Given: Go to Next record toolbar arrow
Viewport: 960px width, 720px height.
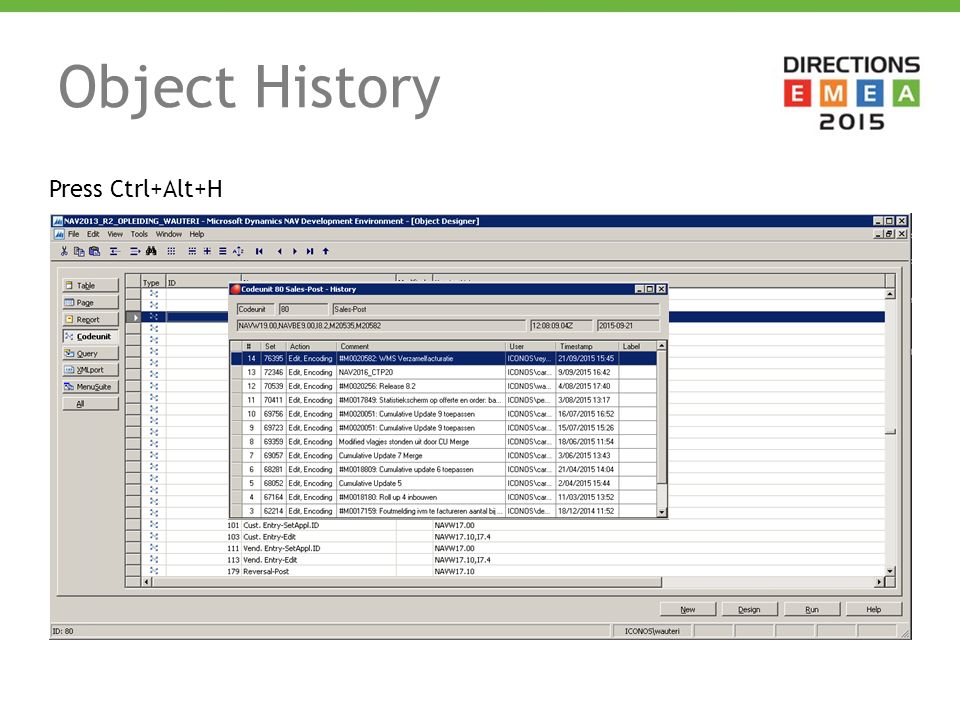Looking at the screenshot, I should point(294,251).
